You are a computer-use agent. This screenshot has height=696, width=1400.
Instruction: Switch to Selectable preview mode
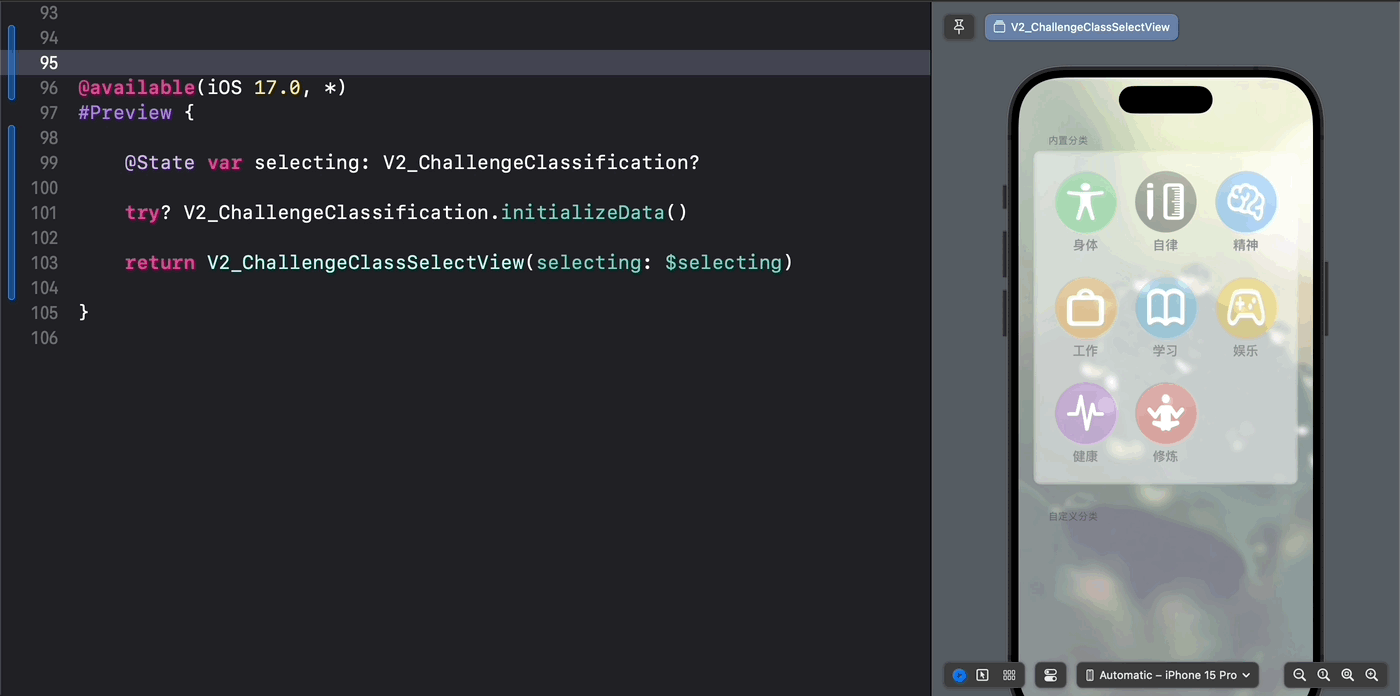tap(983, 675)
